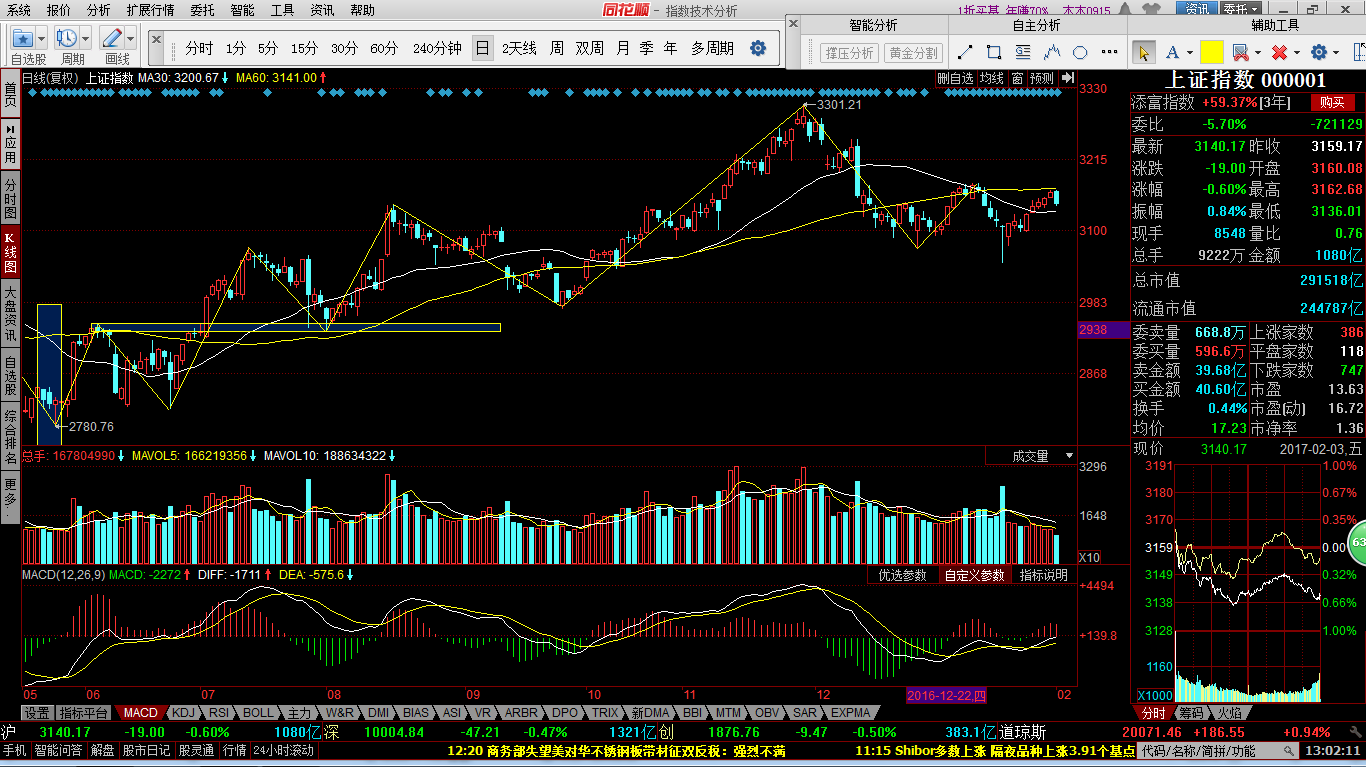Screen dimensions: 1366x767
Task: Show more drawing tools via ellipsis
Action: [x=1109, y=52]
